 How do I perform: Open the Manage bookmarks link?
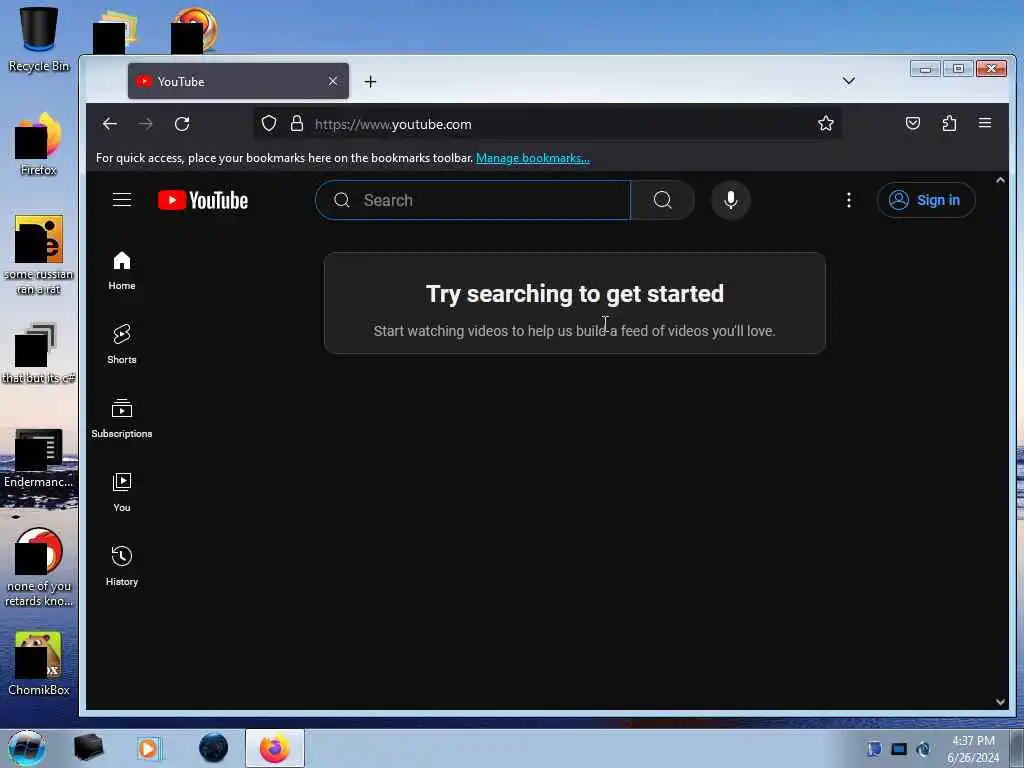pos(533,158)
